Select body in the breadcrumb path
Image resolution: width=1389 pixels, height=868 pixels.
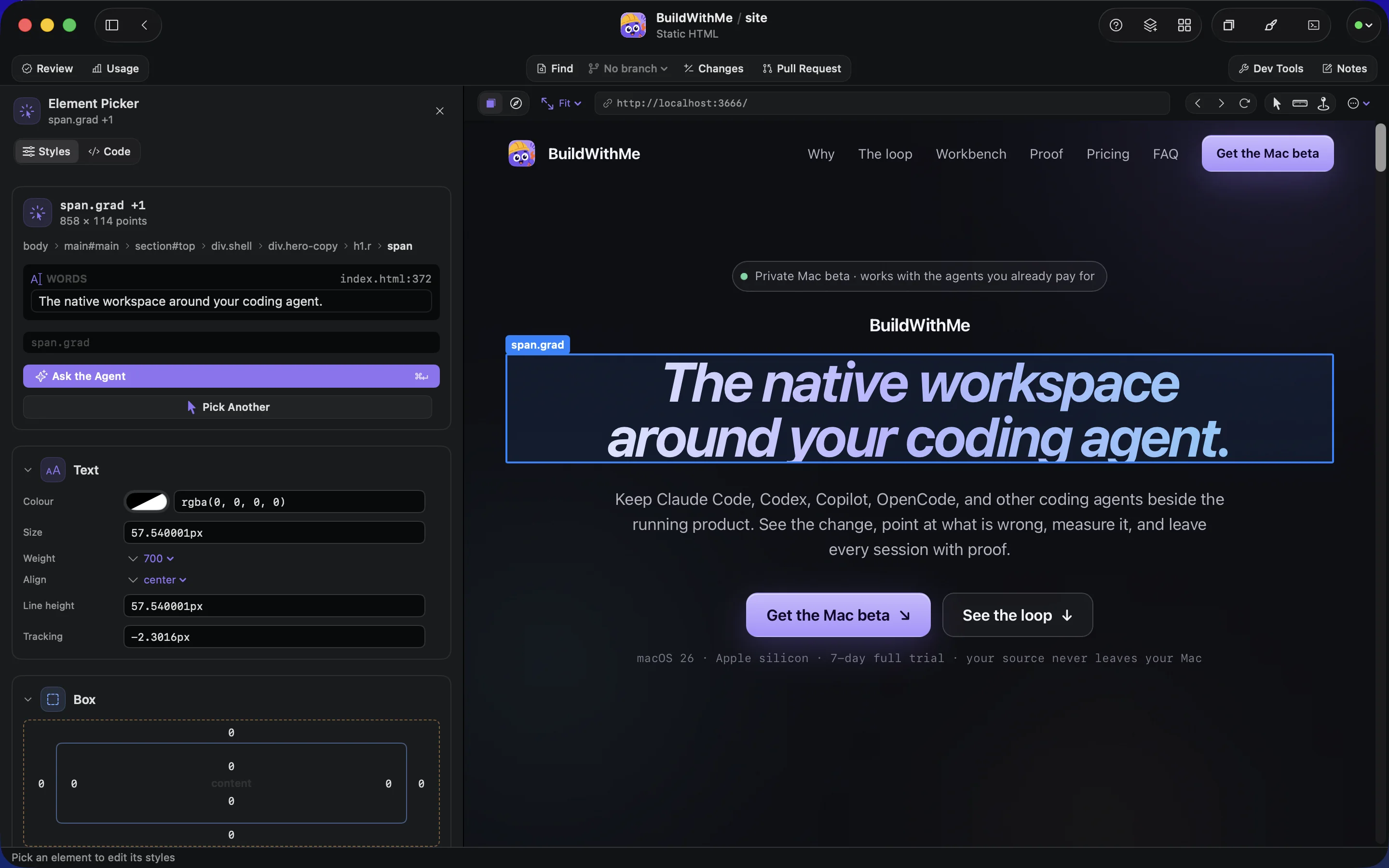[36, 246]
